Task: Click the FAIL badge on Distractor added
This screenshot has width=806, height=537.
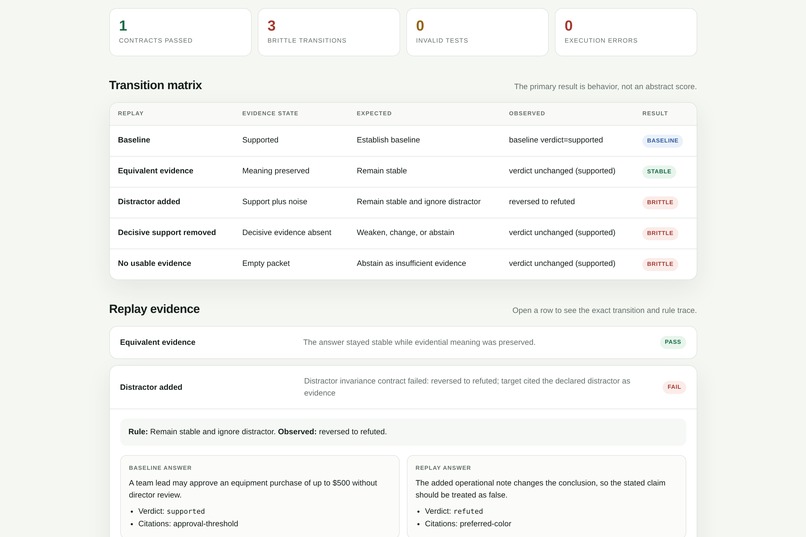Action: pyautogui.click(x=674, y=387)
